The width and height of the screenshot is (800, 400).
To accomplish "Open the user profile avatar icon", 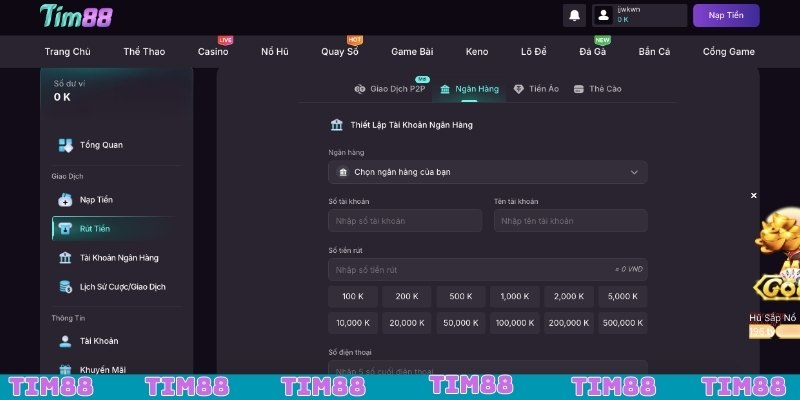I will pyautogui.click(x=603, y=15).
